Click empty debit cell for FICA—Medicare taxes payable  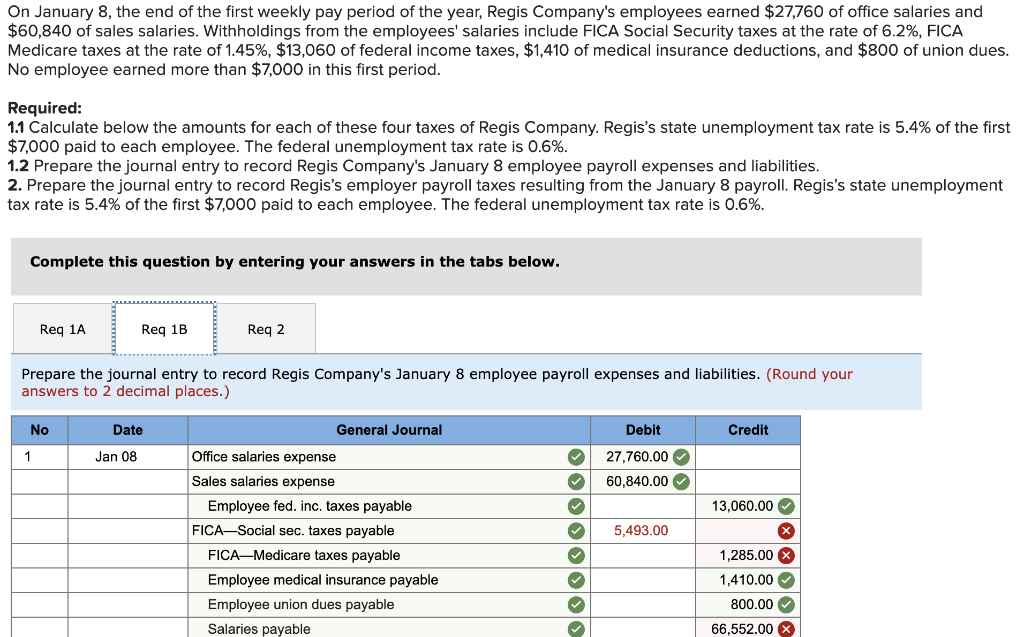(x=643, y=555)
